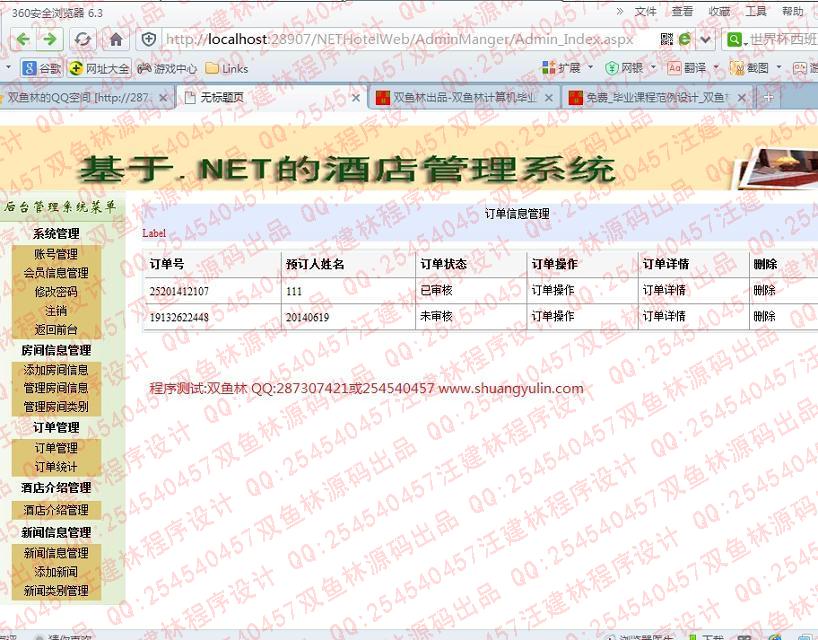This screenshot has height=640, width=818.
Task: Expand the 翻译 dropdown arrow
Action: (x=716, y=67)
